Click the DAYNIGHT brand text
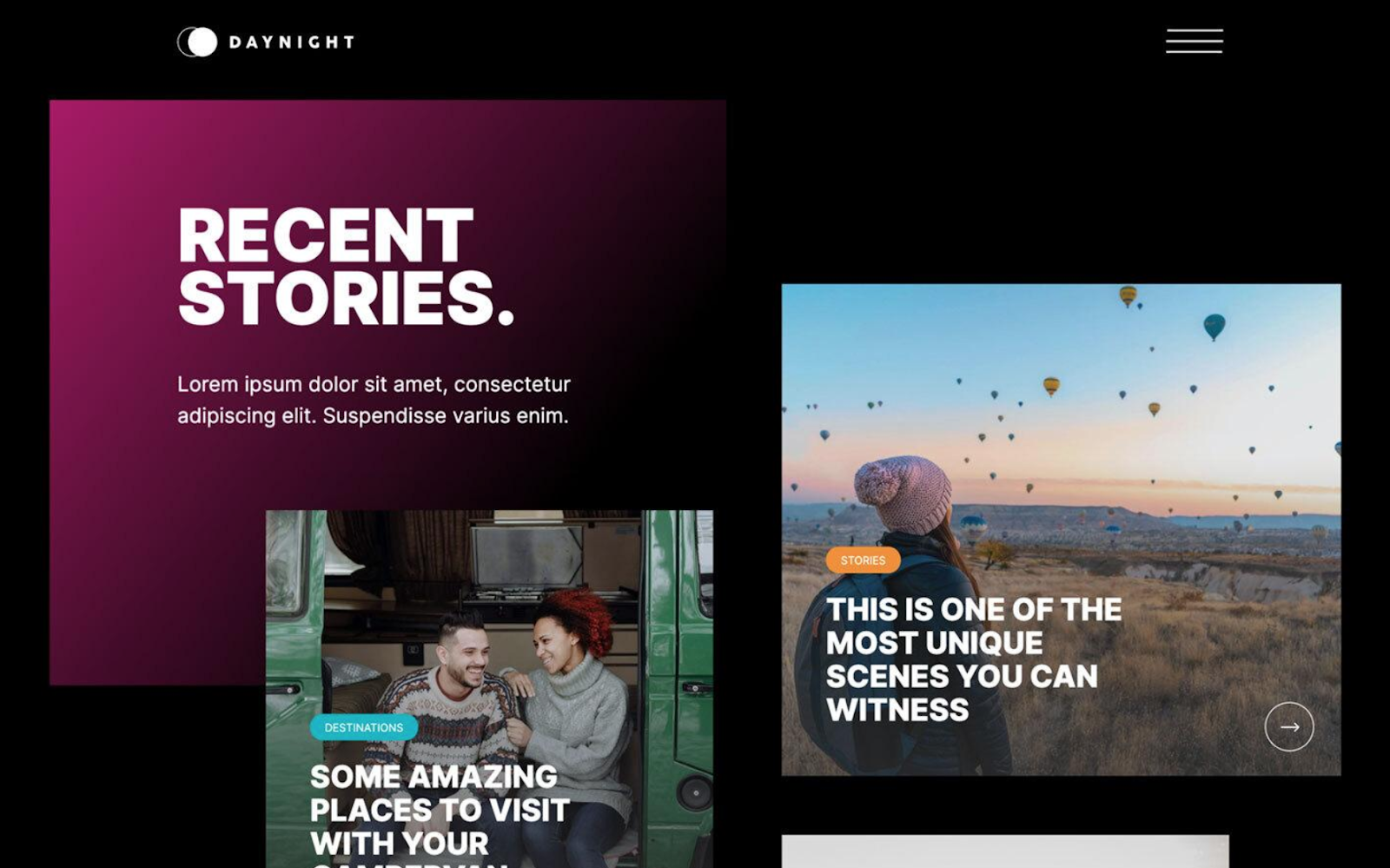Image resolution: width=1390 pixels, height=868 pixels. click(x=291, y=42)
